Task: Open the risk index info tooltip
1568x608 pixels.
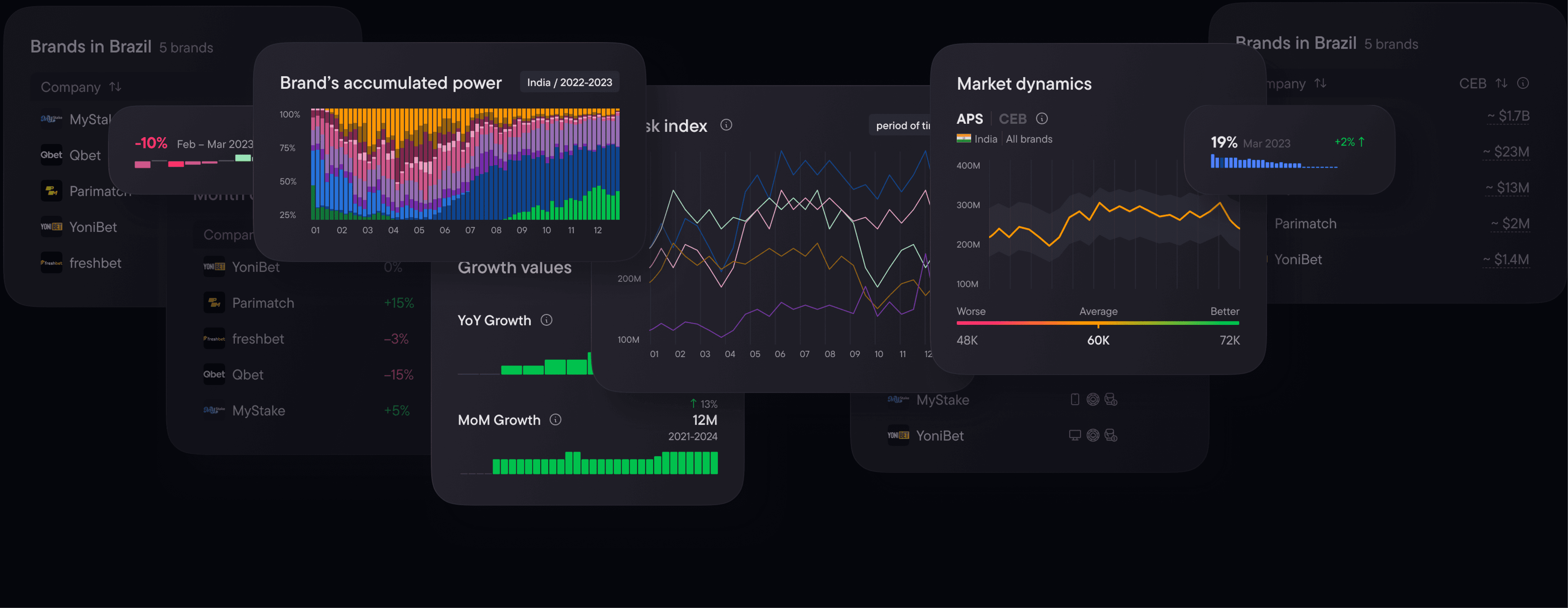Action: coord(726,125)
